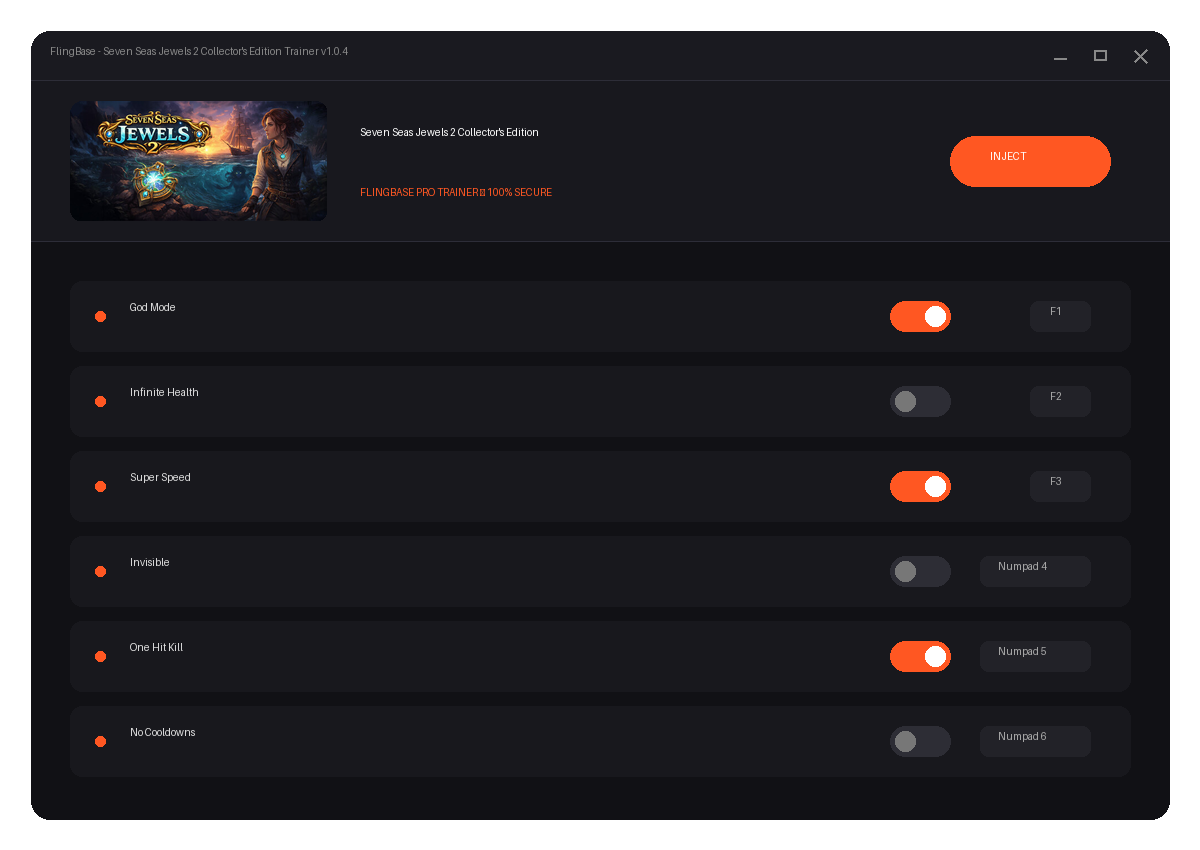1200x850 pixels.
Task: Click the orange INJECT button
Action: (x=1030, y=161)
